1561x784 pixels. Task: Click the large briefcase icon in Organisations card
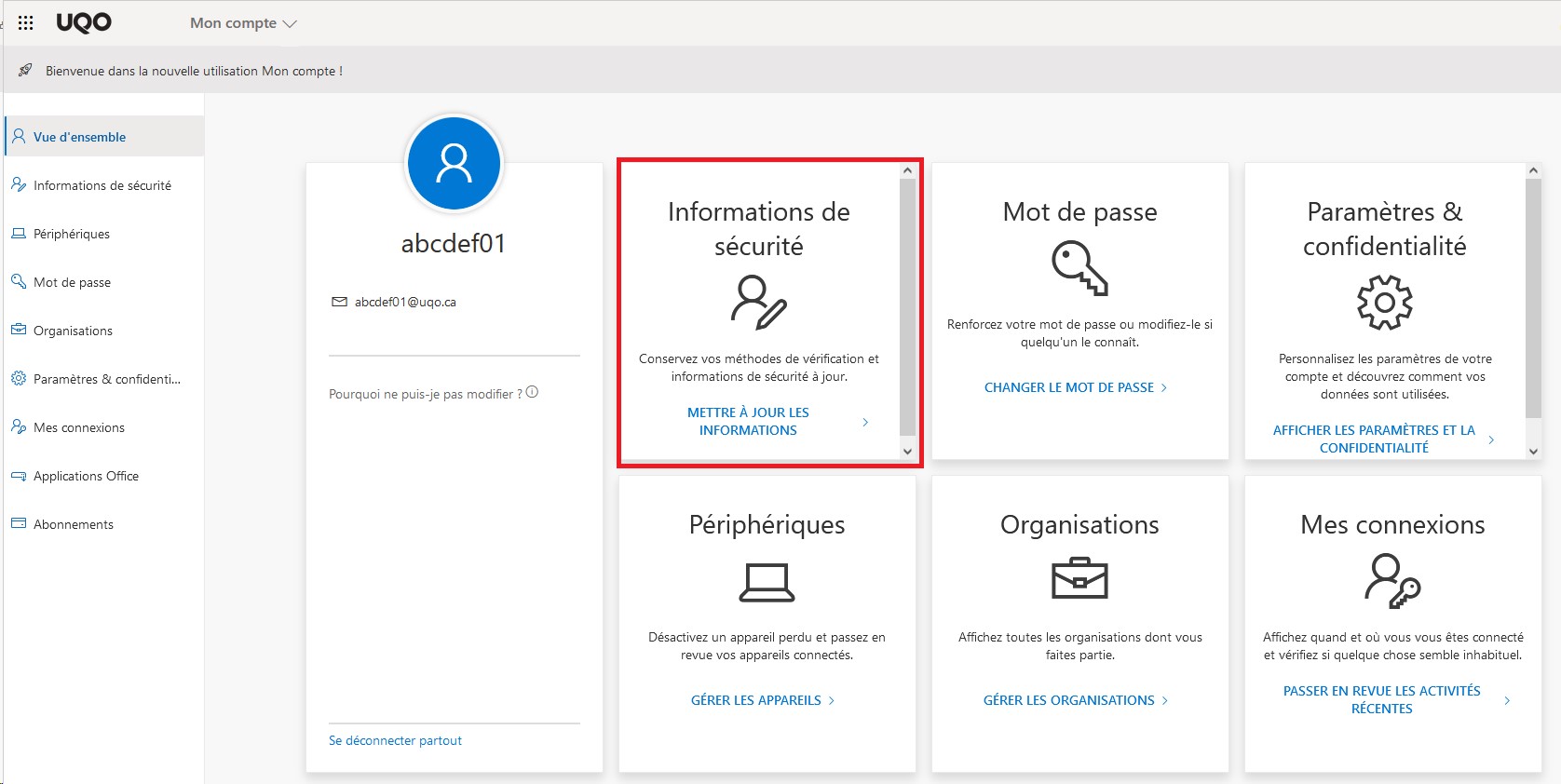1079,578
